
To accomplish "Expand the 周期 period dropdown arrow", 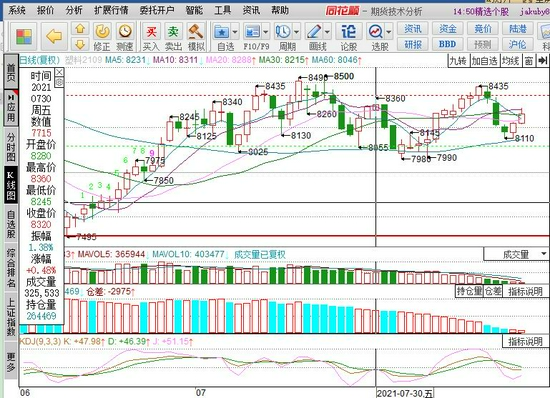I will pyautogui.click(x=296, y=32).
